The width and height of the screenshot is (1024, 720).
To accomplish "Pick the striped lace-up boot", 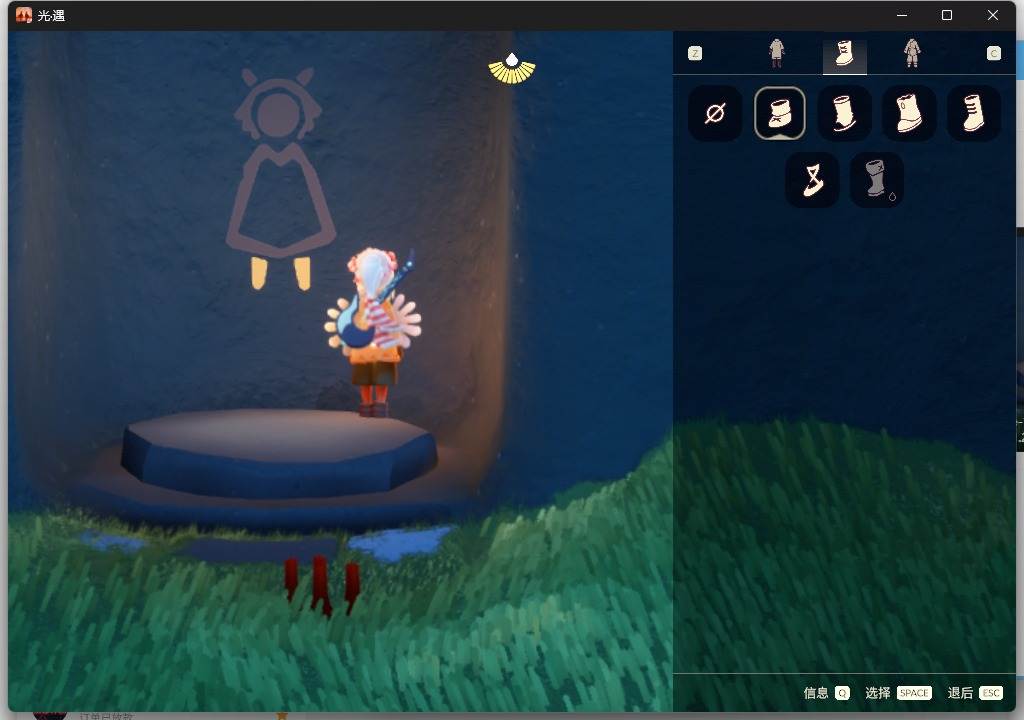I will click(973, 113).
